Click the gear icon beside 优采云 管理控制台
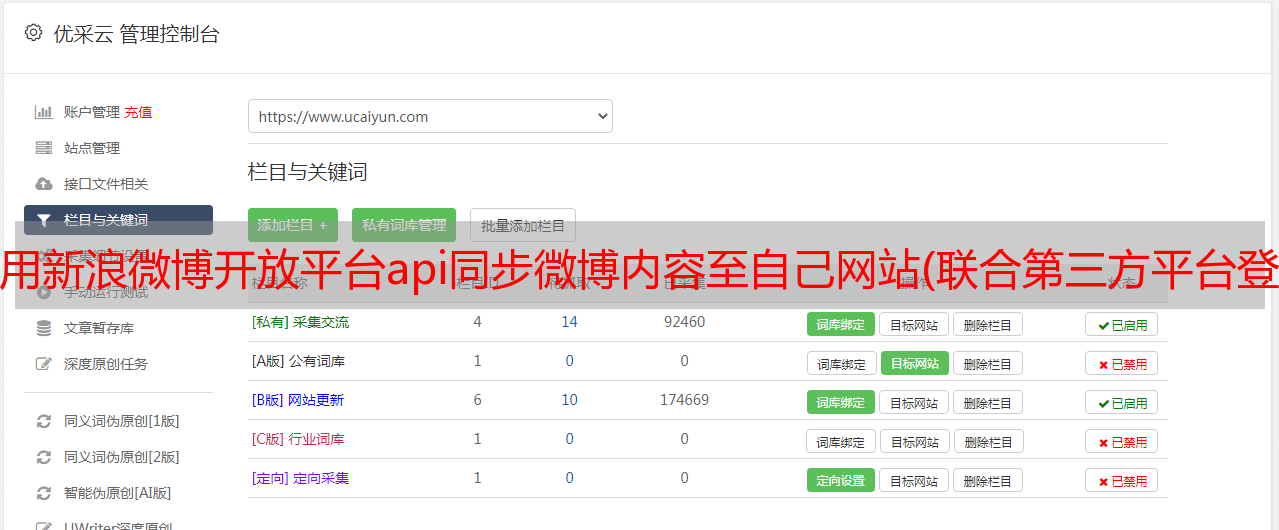The width and height of the screenshot is (1279, 530). pos(33,33)
